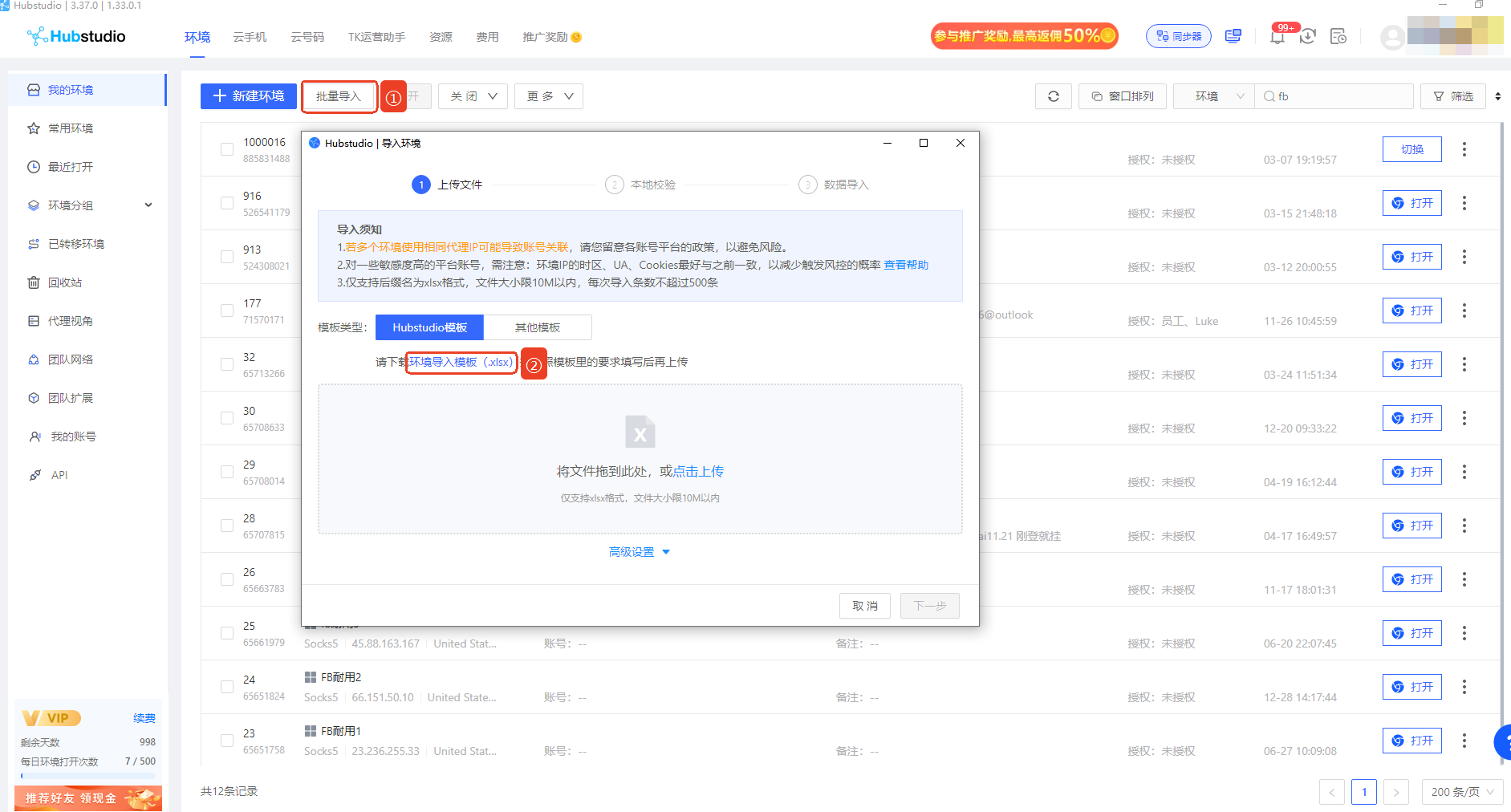This screenshot has height=812, width=1511.
Task: Open more options menu for row 28
Action: pyautogui.click(x=1464, y=526)
